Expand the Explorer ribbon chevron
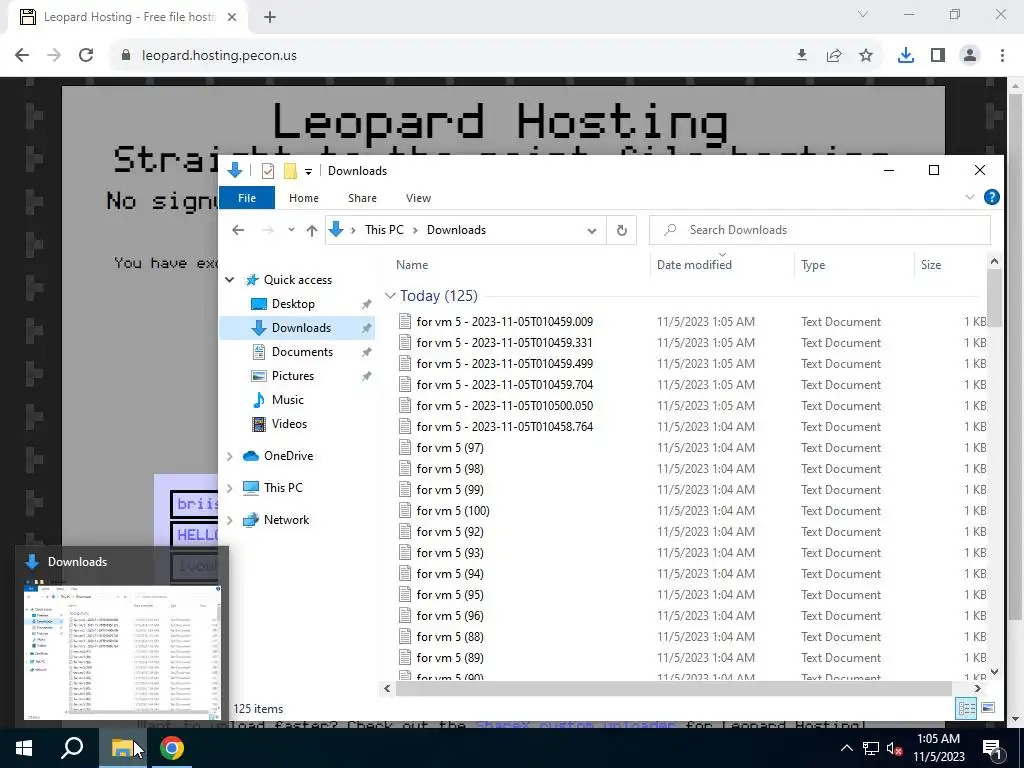The image size is (1024, 768). click(x=970, y=197)
